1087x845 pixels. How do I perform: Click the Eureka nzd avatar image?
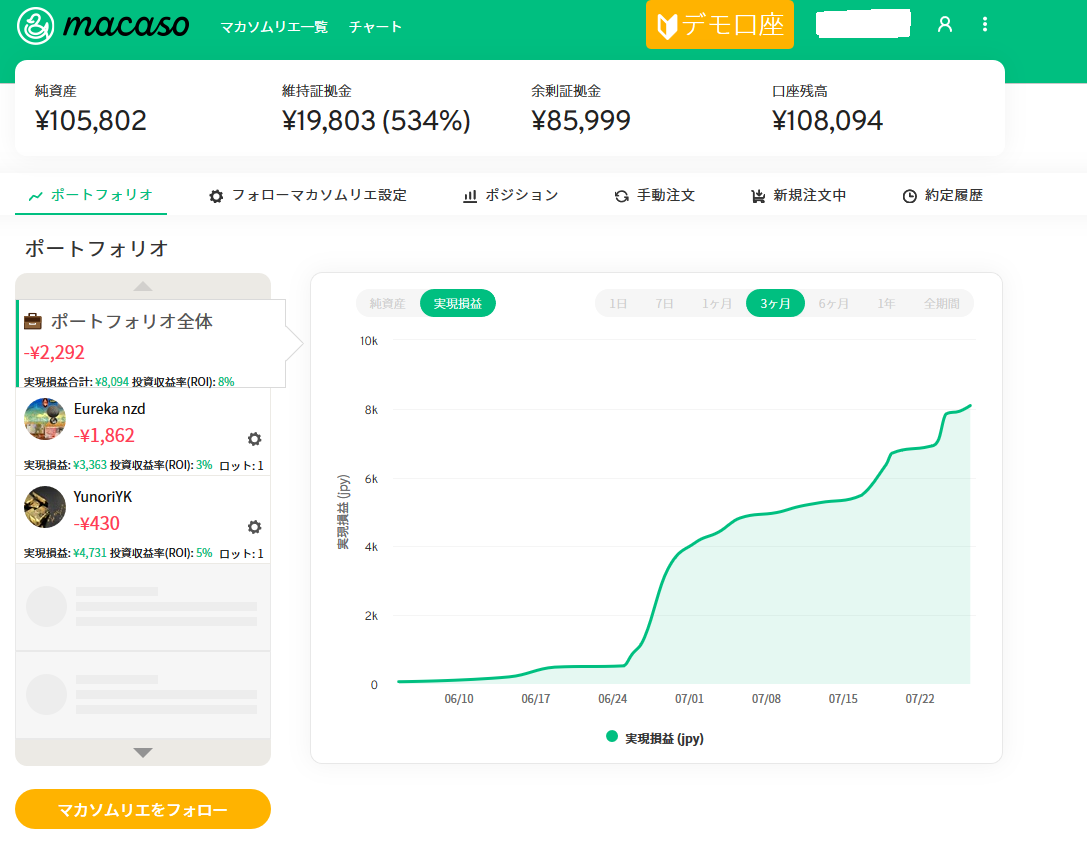(x=45, y=419)
